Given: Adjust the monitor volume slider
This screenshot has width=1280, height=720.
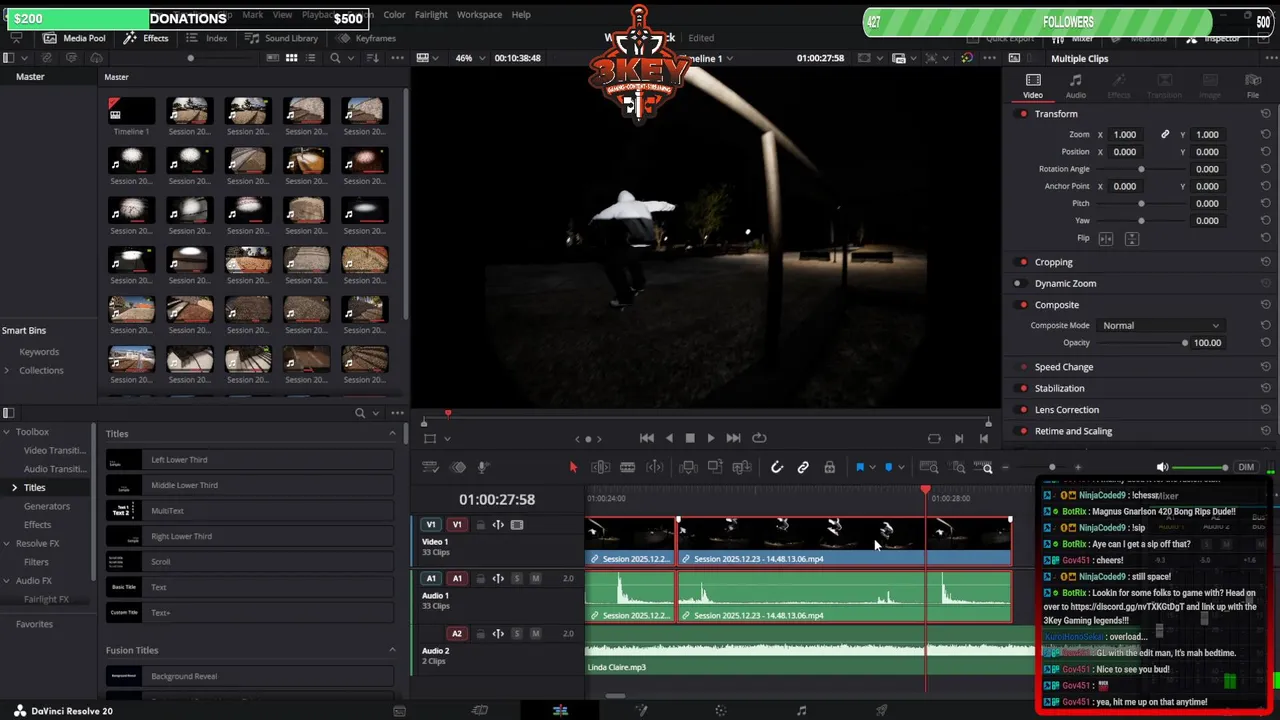Looking at the screenshot, I should click(1199, 467).
